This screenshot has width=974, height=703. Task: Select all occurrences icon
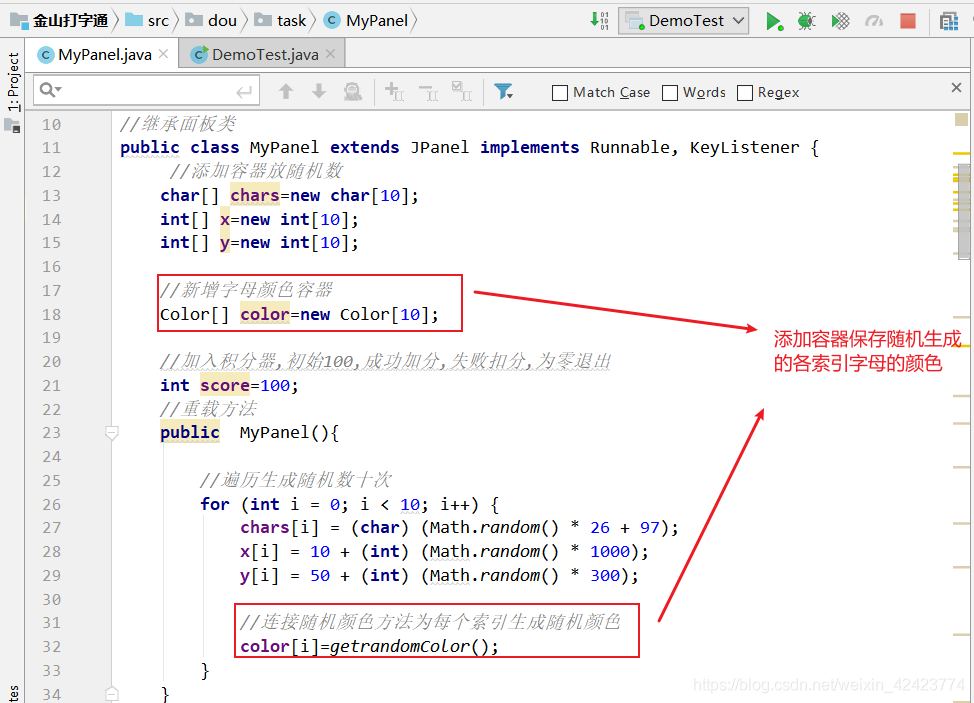click(x=462, y=91)
